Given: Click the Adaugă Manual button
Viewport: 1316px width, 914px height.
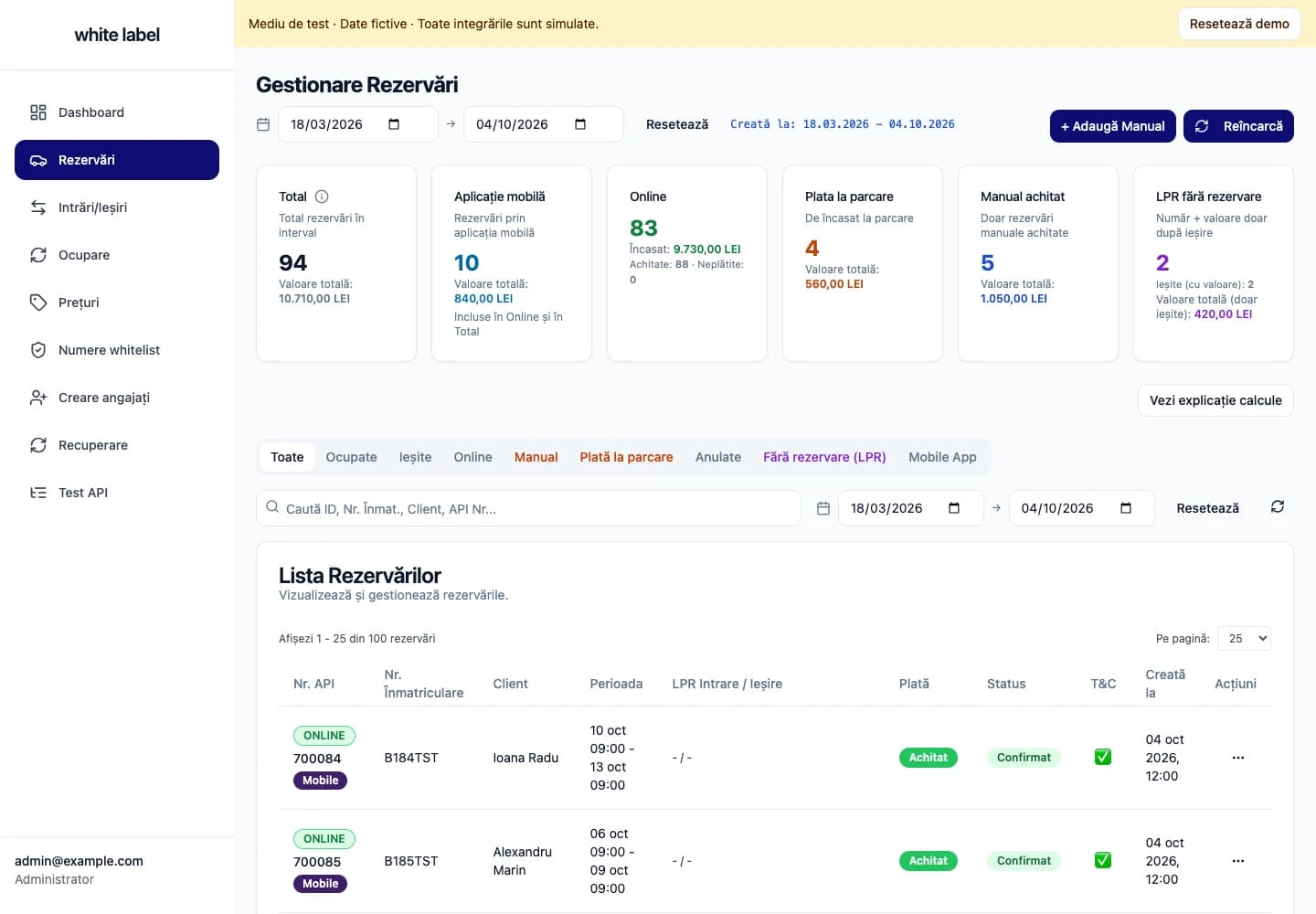Looking at the screenshot, I should pyautogui.click(x=1113, y=126).
